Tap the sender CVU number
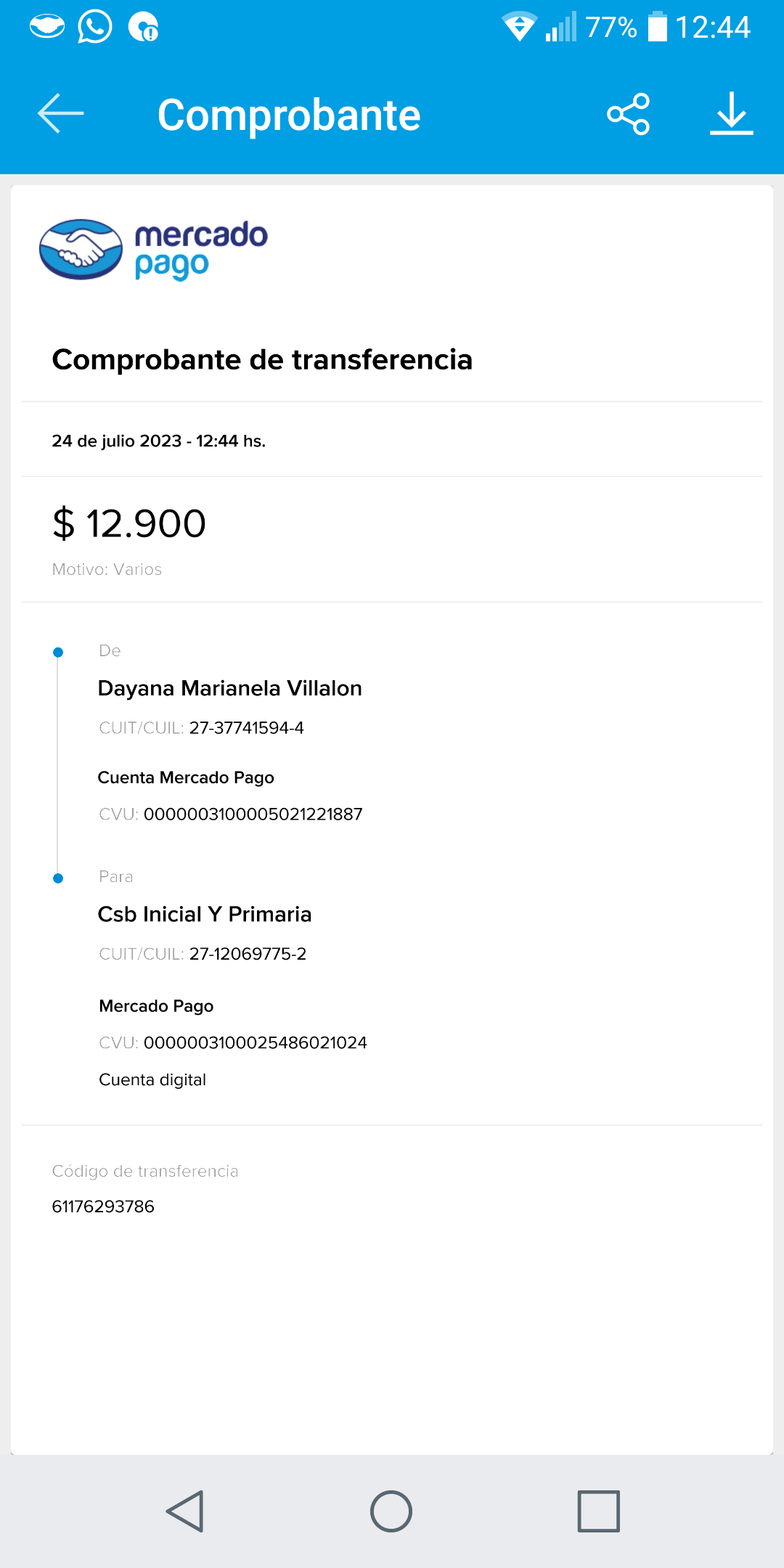Screen dimensions: 784x1568 pos(253,814)
